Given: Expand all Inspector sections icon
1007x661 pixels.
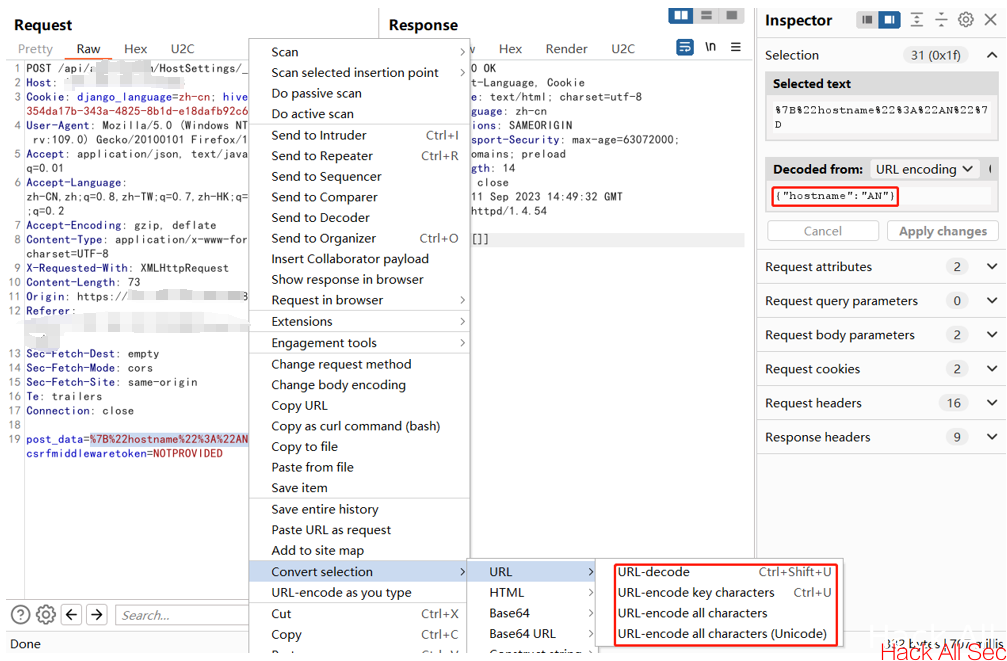Looking at the screenshot, I should tap(917, 20).
